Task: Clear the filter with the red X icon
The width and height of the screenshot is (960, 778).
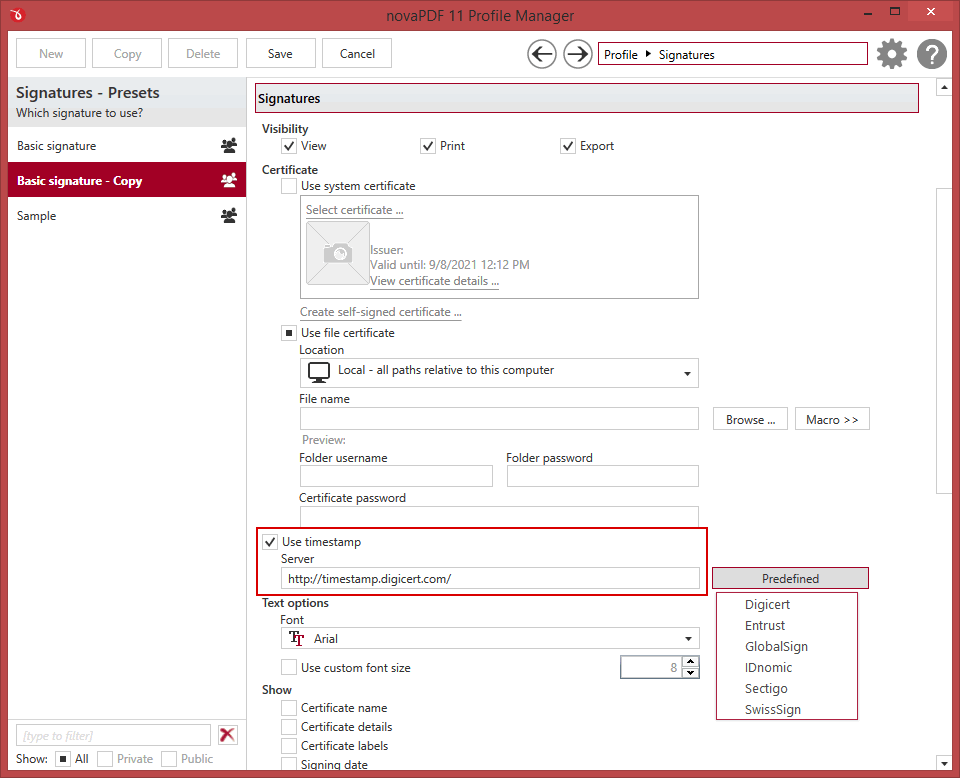Action: (x=227, y=735)
